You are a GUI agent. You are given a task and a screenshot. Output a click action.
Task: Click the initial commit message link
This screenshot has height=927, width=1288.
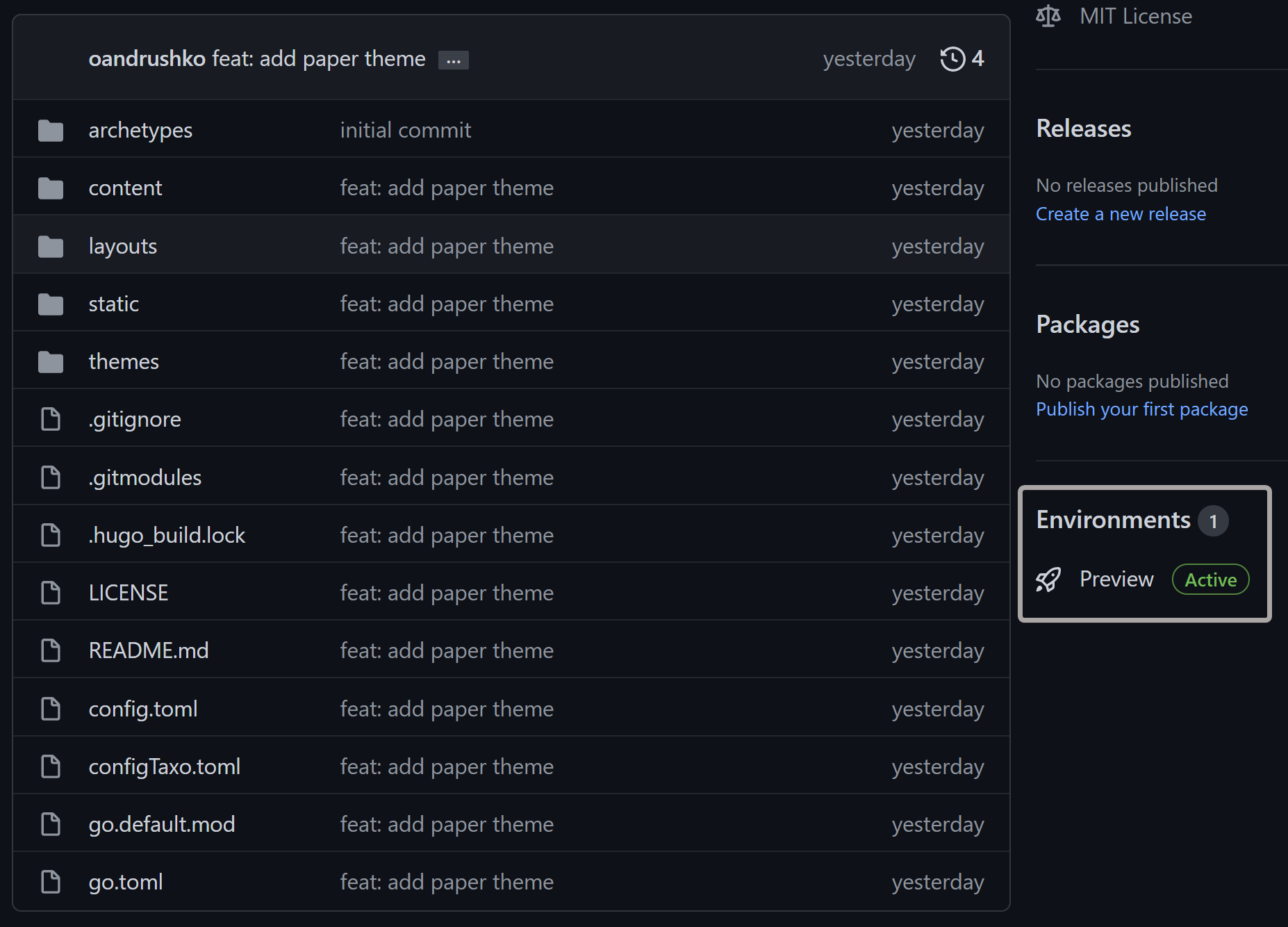[x=406, y=131]
